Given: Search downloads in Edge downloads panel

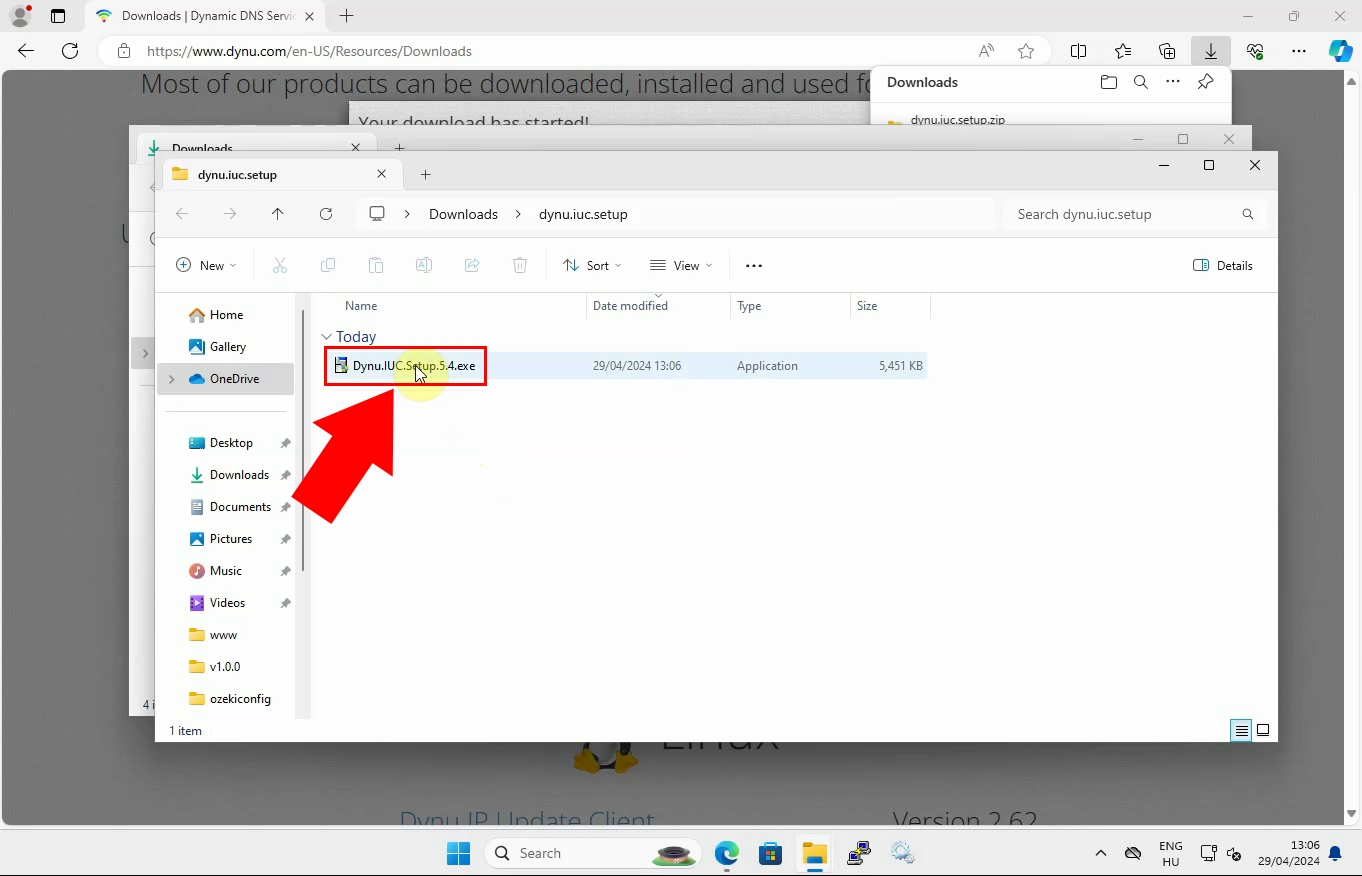Looking at the screenshot, I should [1141, 82].
